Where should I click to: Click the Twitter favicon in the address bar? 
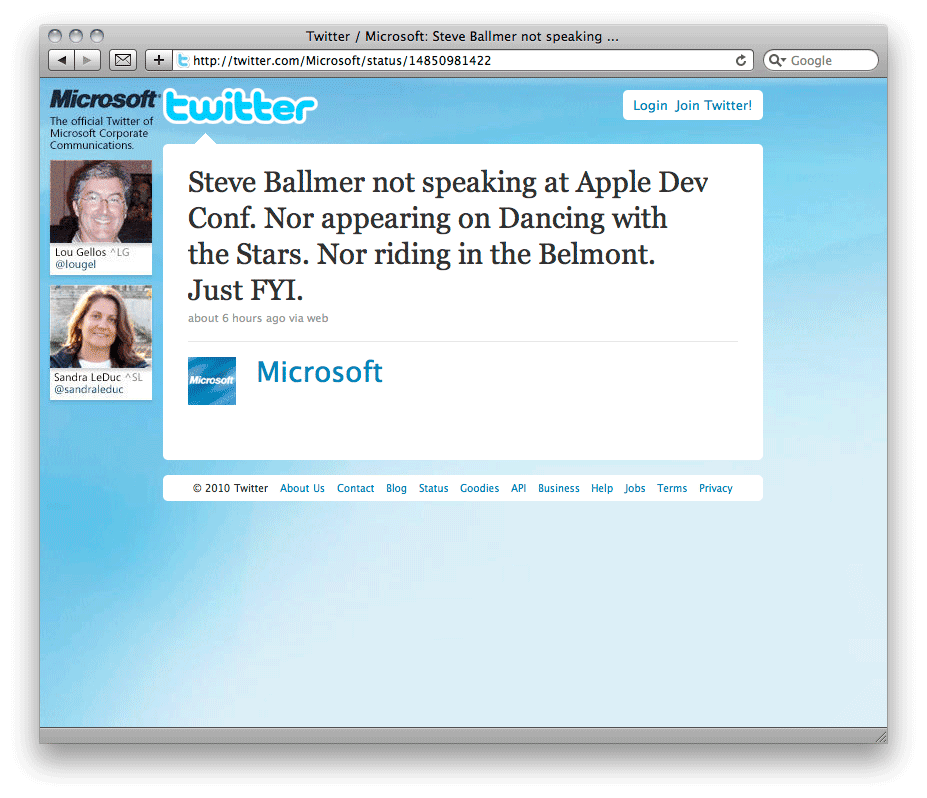[183, 60]
